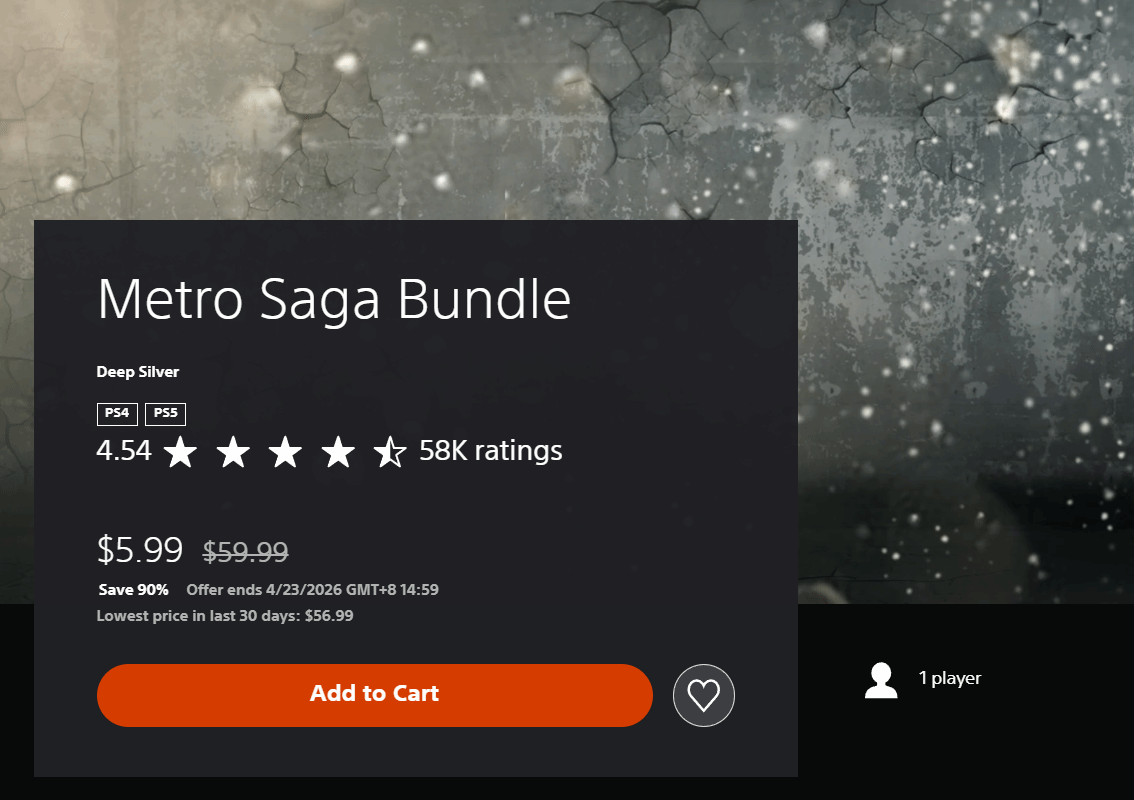Click the PS4 platform tag

point(117,414)
